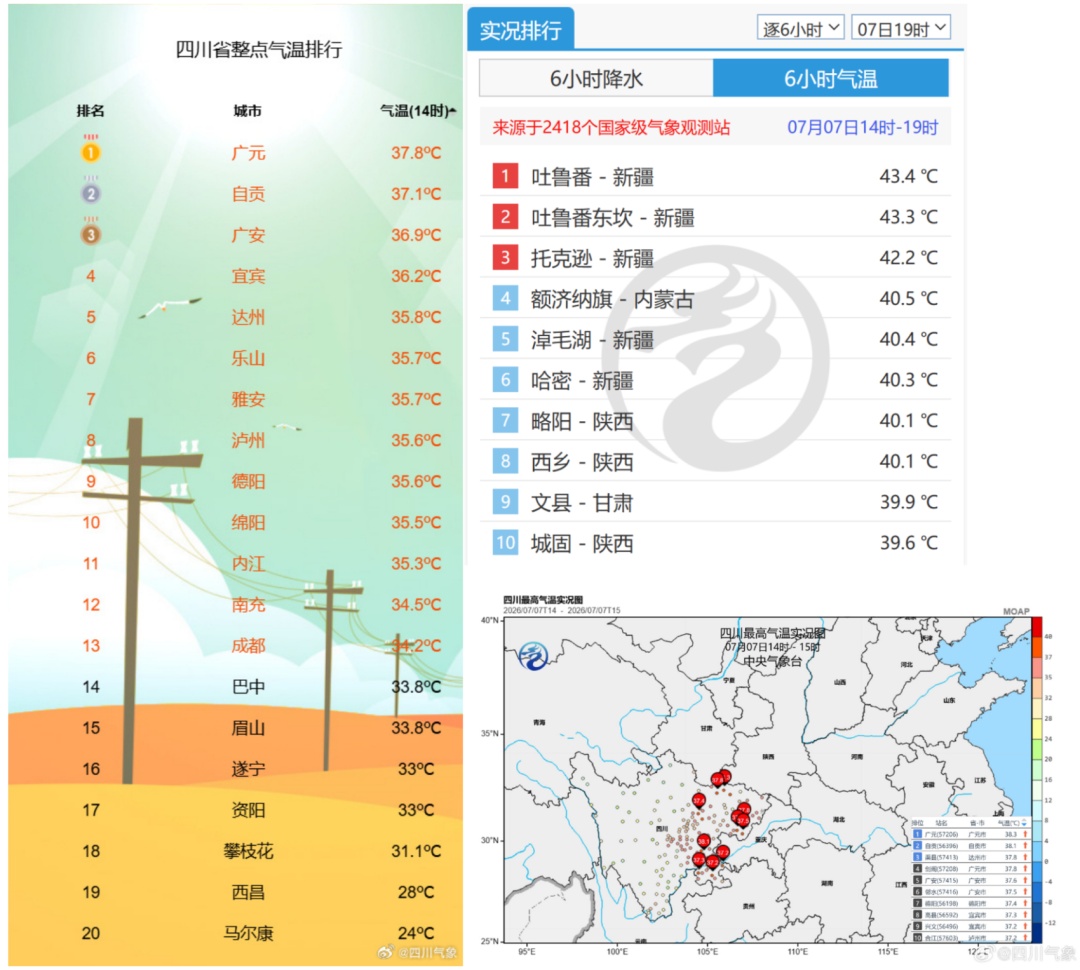Click the 43.3 ℃ value for 吐鲁番东坎
Screen dimensions: 1080x970
[x=908, y=217]
